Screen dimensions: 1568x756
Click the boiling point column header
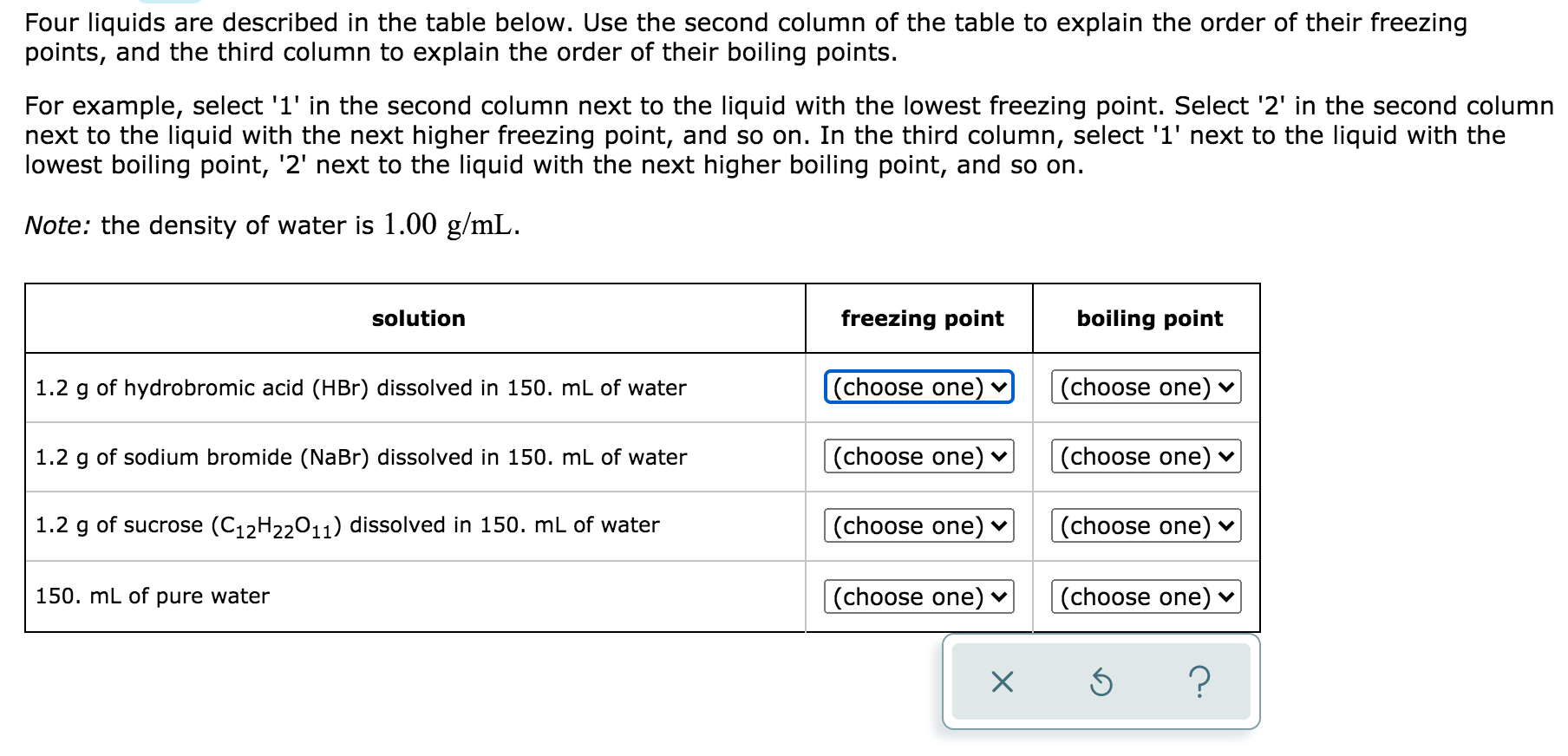[1150, 318]
